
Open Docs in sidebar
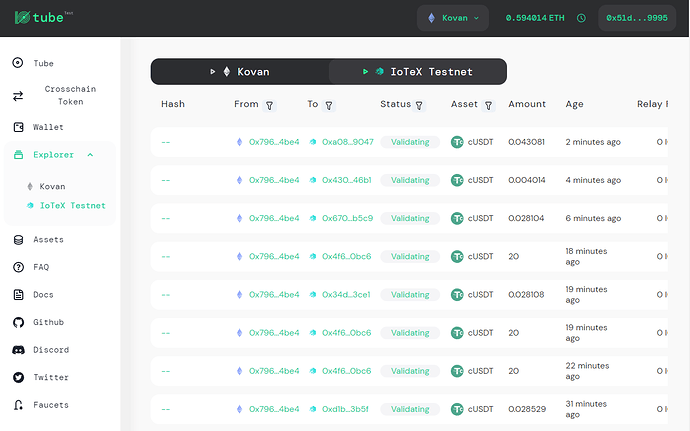(44, 295)
